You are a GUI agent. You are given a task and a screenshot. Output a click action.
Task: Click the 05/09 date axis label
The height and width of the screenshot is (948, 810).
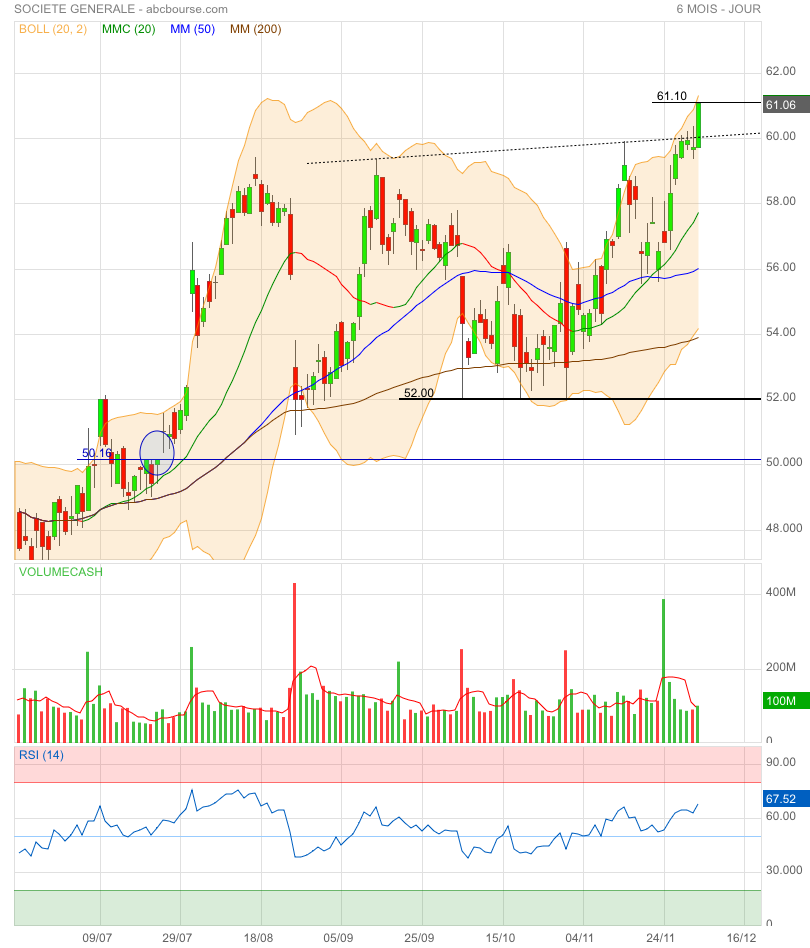(338, 938)
